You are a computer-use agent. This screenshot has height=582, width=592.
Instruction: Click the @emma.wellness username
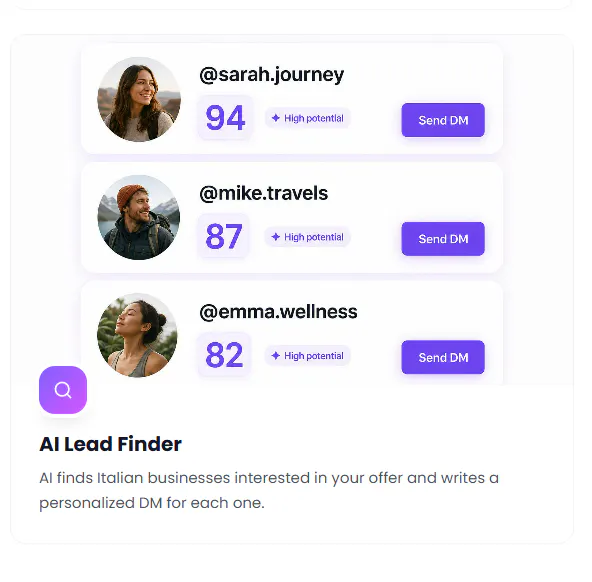point(278,312)
